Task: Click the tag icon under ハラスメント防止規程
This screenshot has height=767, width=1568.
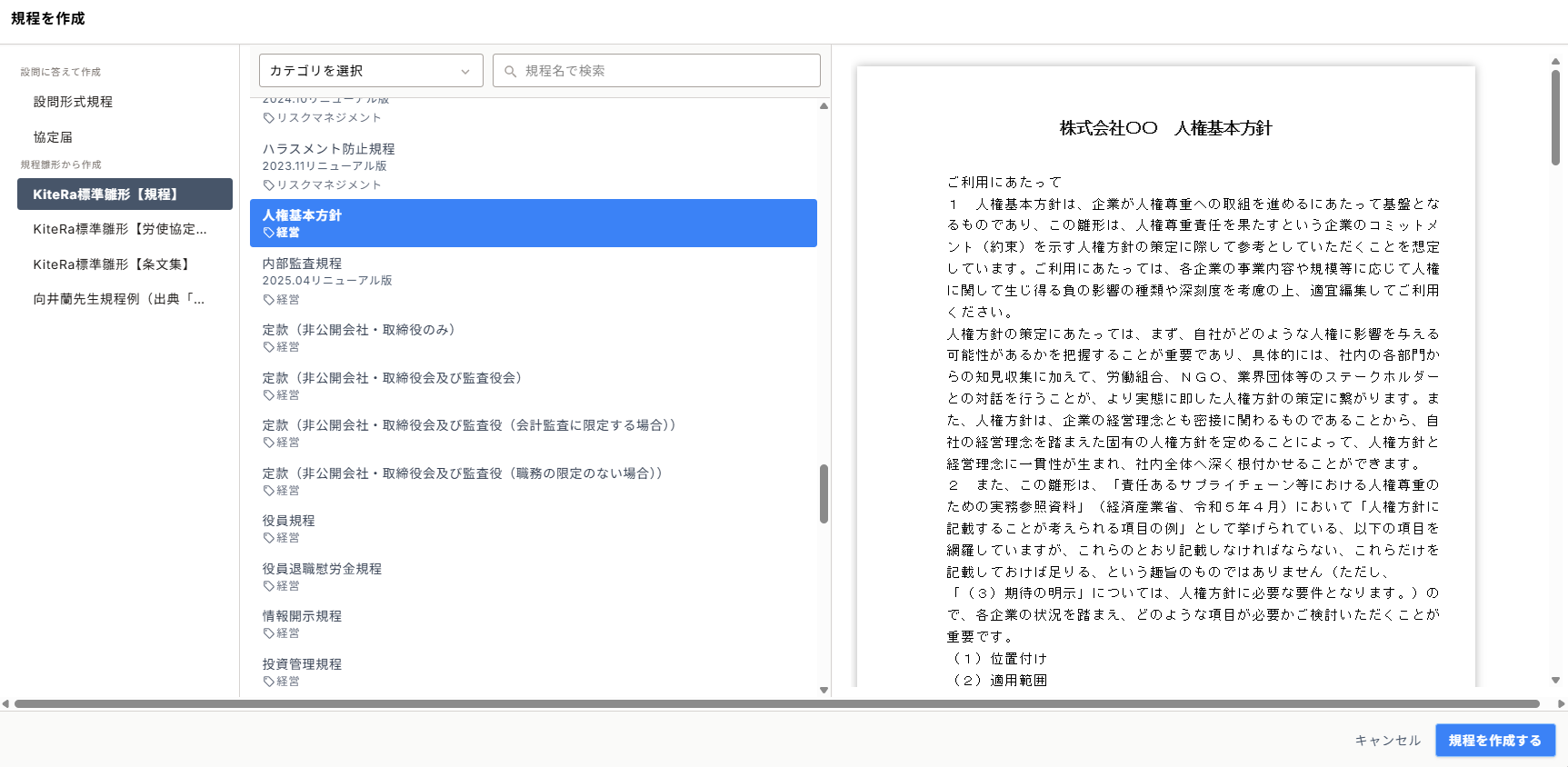Action: (x=268, y=185)
